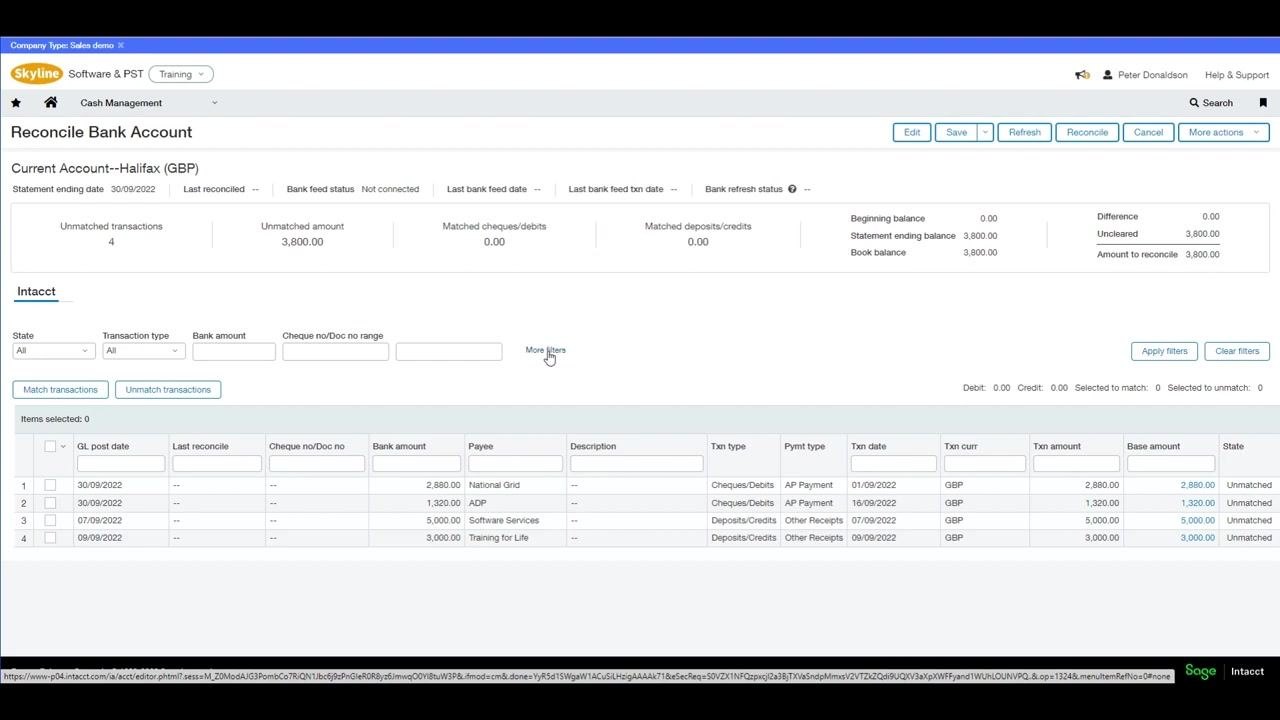Go to the Home icon
Screen dimensions: 1280x720
pos(51,102)
